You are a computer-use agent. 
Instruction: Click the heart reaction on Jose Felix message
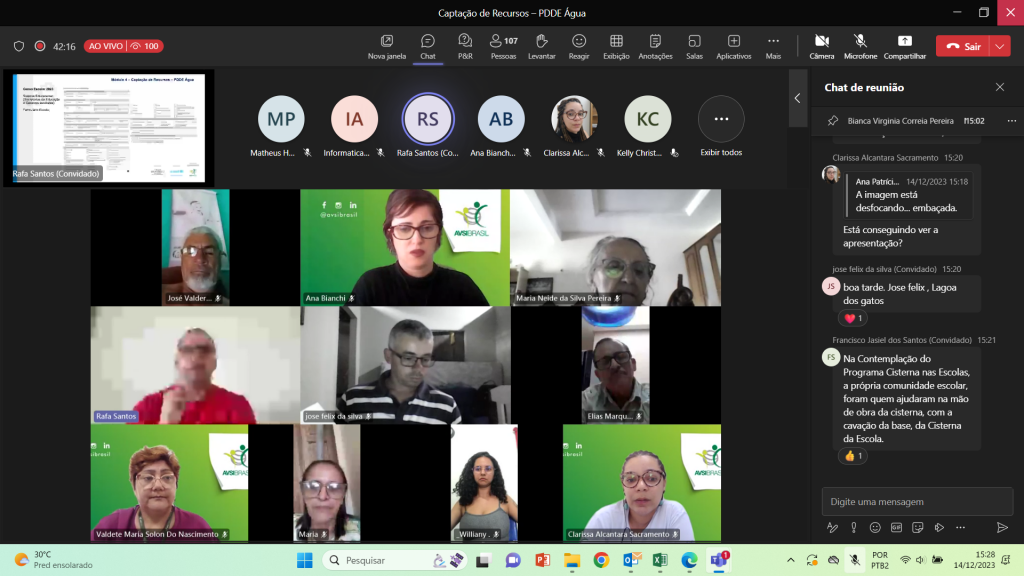(x=853, y=318)
